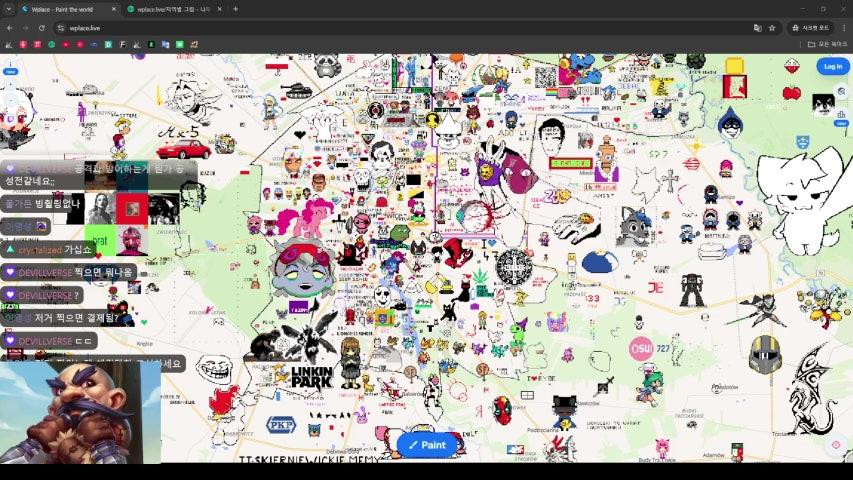Click the trollface pixel art
Viewport: 853px width, 480px height.
click(214, 370)
